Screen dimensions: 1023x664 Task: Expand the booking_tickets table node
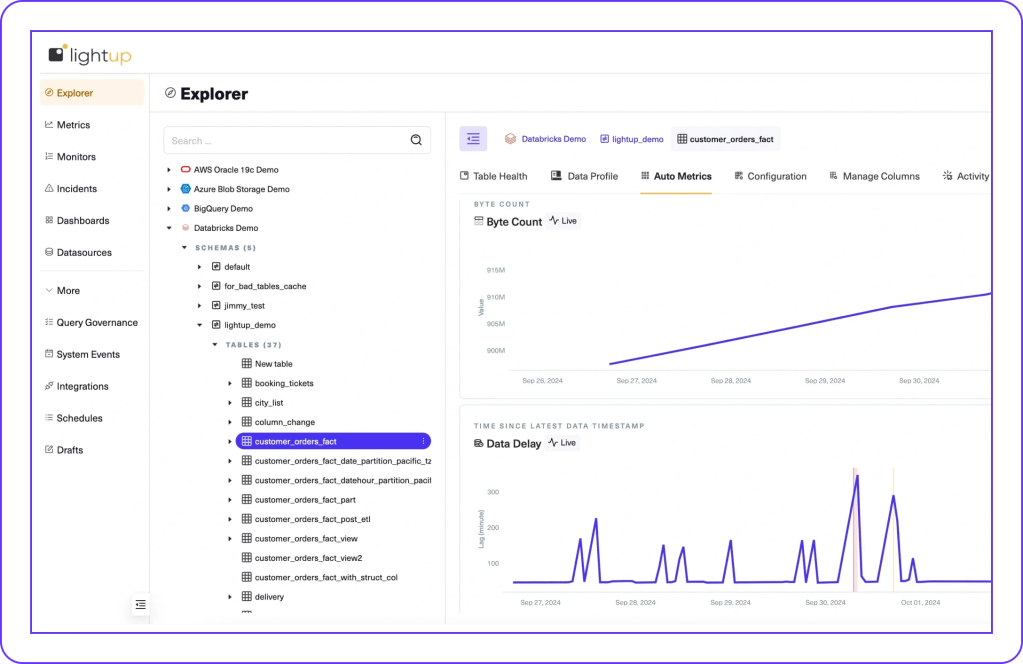coord(229,382)
